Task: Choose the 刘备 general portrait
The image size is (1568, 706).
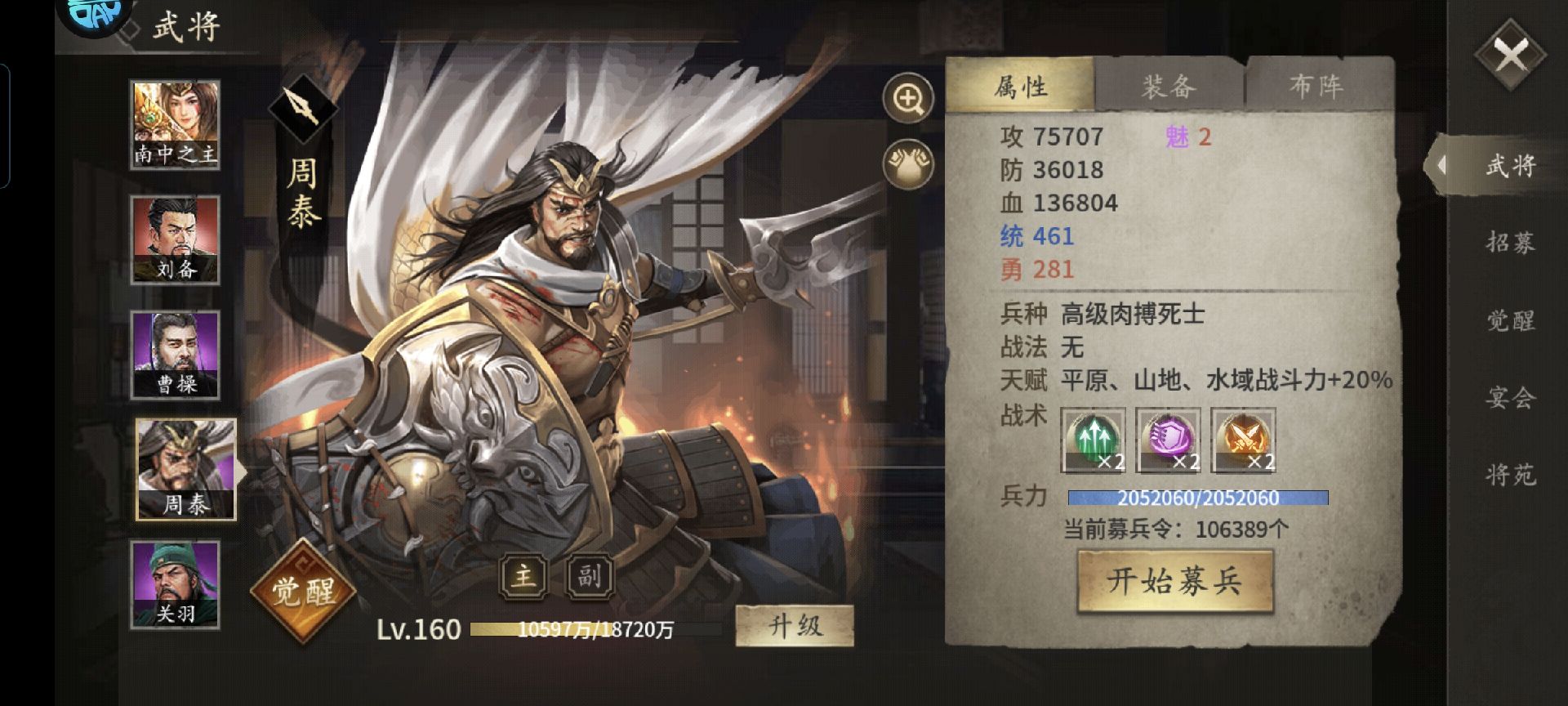Action: tap(176, 240)
